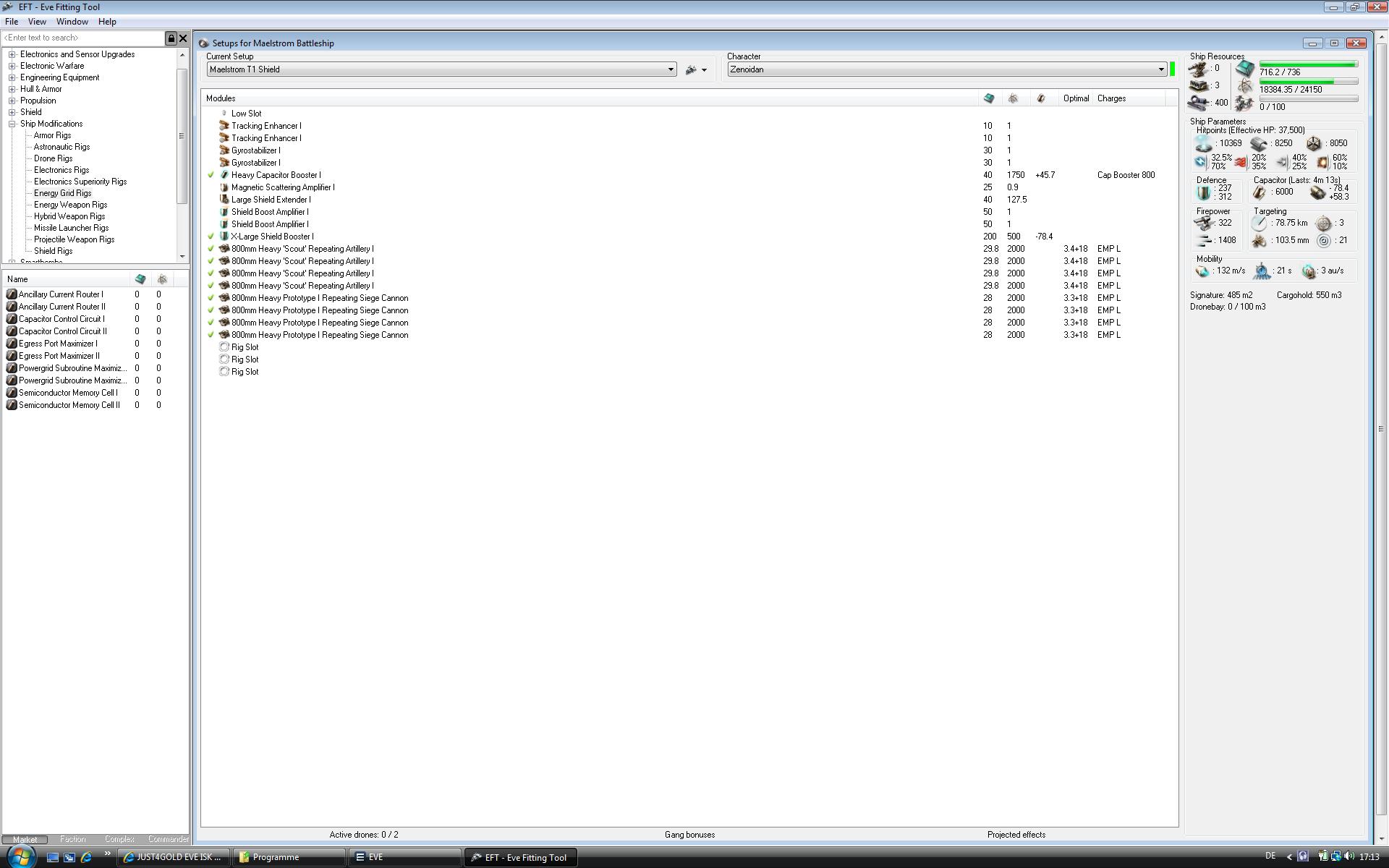Switch to the Faction tab
Image resolution: width=1389 pixels, height=868 pixels.
pos(72,839)
